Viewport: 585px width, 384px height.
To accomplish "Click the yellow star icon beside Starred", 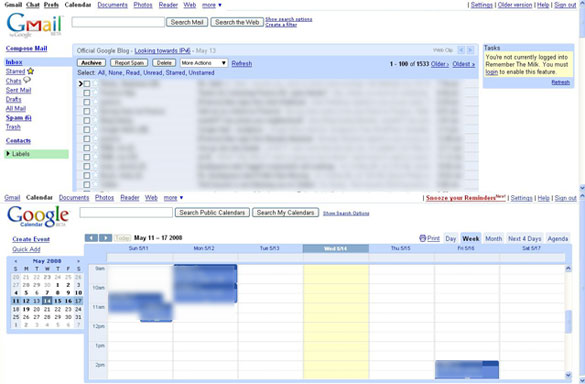I will 31,71.
